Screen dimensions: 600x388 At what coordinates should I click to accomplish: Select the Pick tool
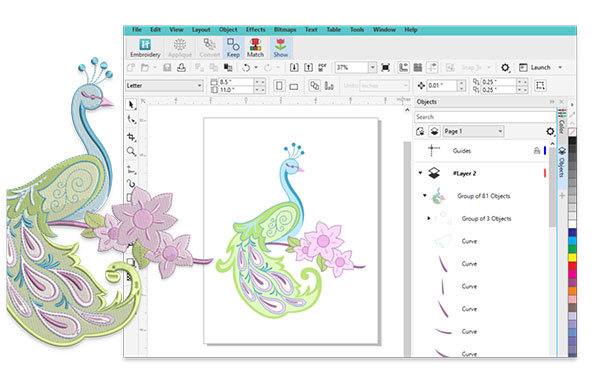131,104
